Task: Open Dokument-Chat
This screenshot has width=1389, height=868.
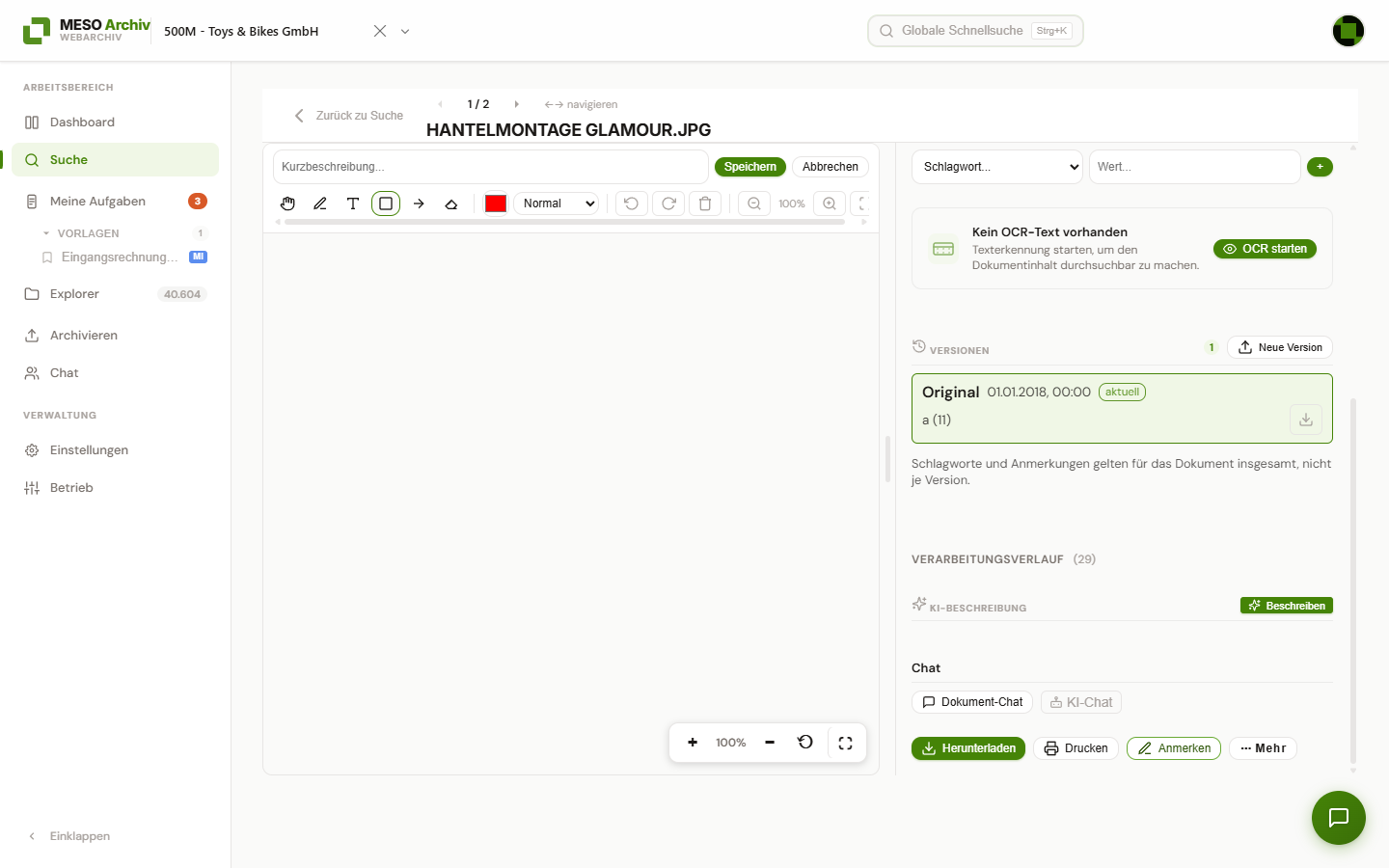Action: click(x=972, y=702)
